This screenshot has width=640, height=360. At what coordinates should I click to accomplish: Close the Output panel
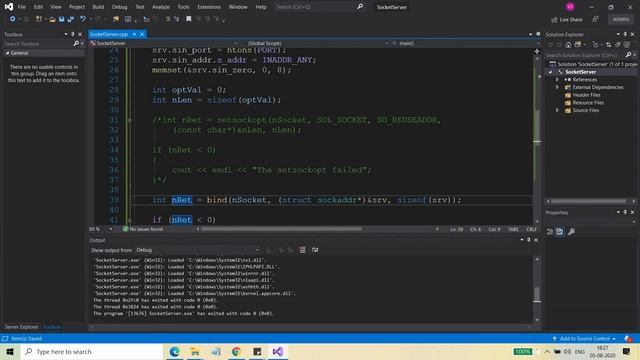click(x=536, y=240)
